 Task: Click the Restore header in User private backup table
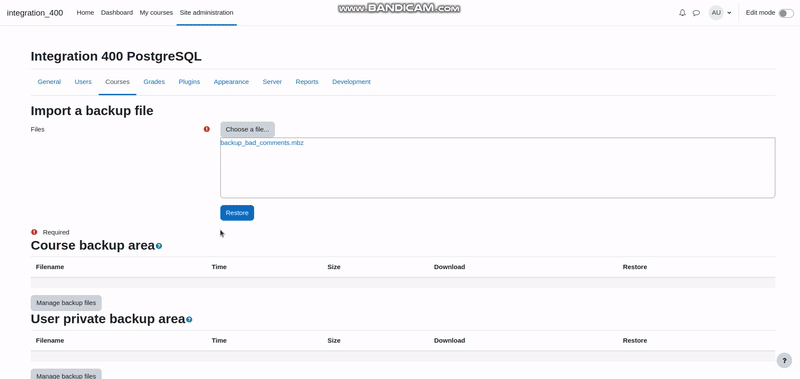(x=635, y=340)
